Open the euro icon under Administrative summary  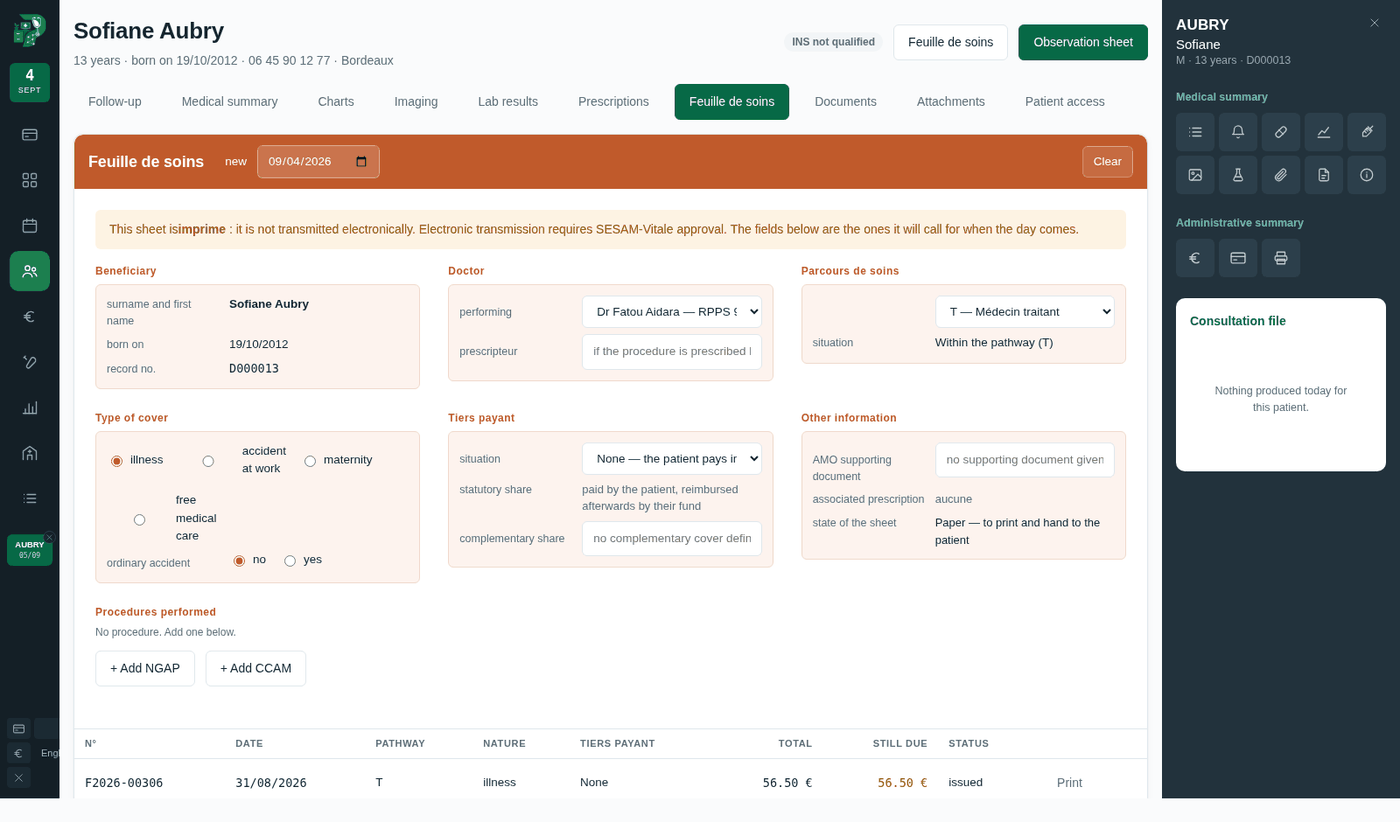[x=1195, y=258]
